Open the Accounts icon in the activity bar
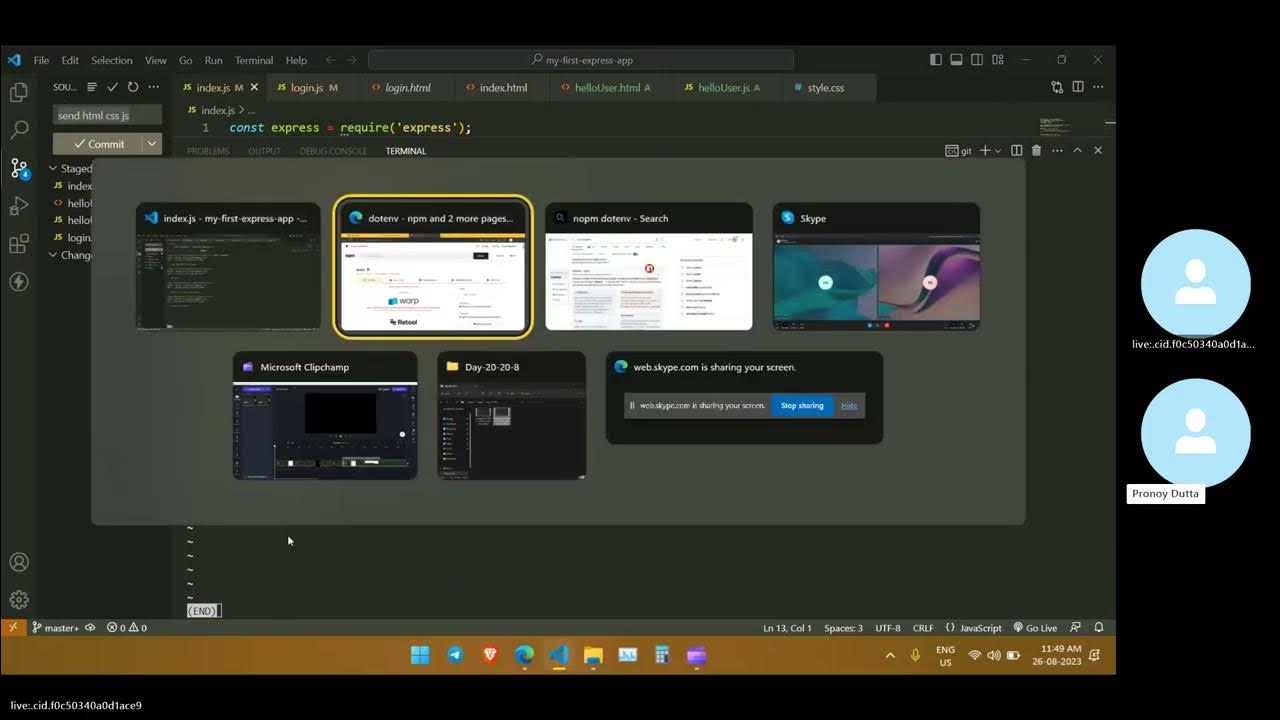This screenshot has height=720, width=1280. click(19, 562)
